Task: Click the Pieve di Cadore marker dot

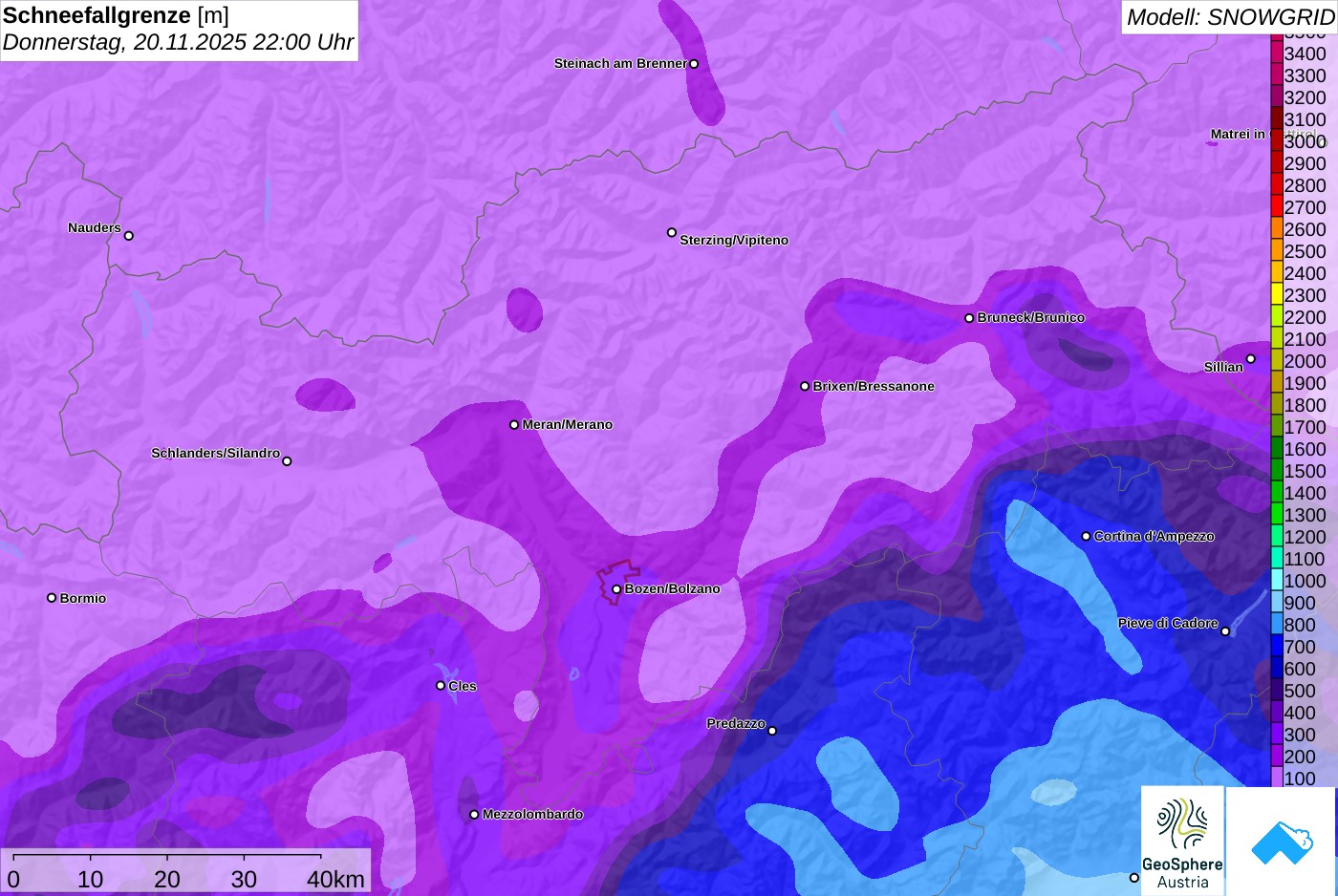Action: pyautogui.click(x=1225, y=631)
